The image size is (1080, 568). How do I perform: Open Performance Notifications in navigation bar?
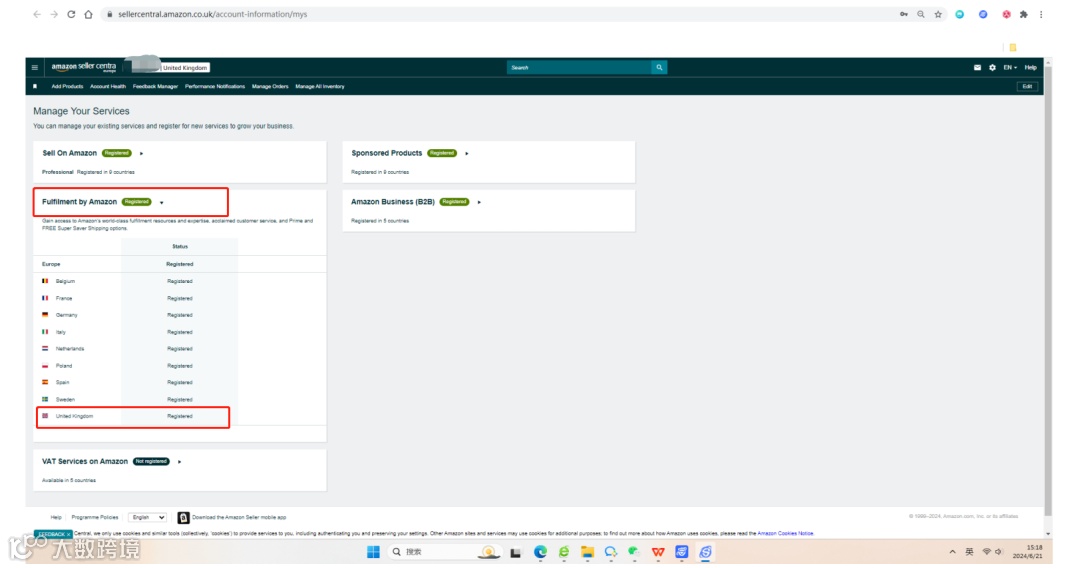point(215,86)
